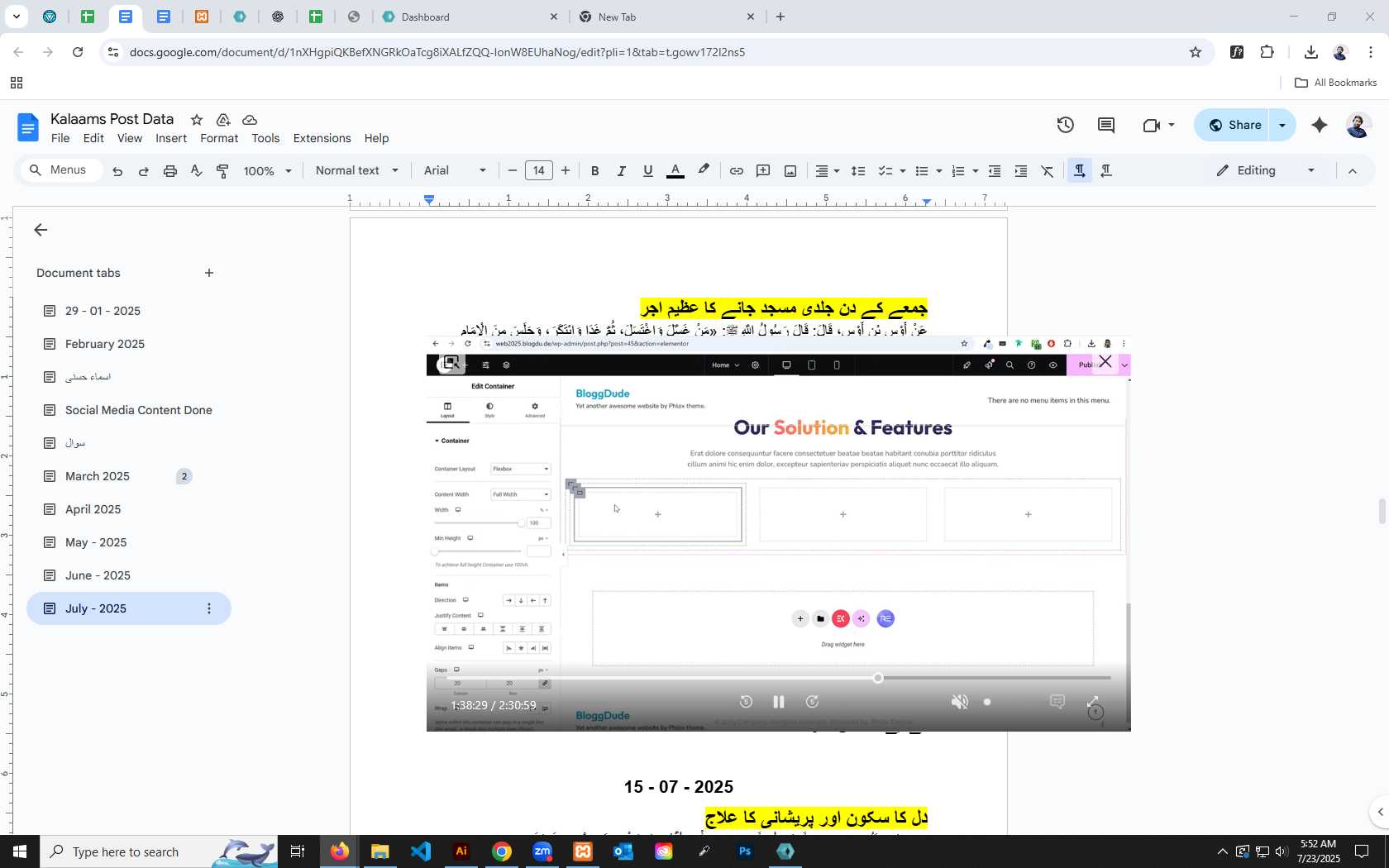Open line and paragraph spacing
The width and height of the screenshot is (1389, 868).
tap(858, 171)
